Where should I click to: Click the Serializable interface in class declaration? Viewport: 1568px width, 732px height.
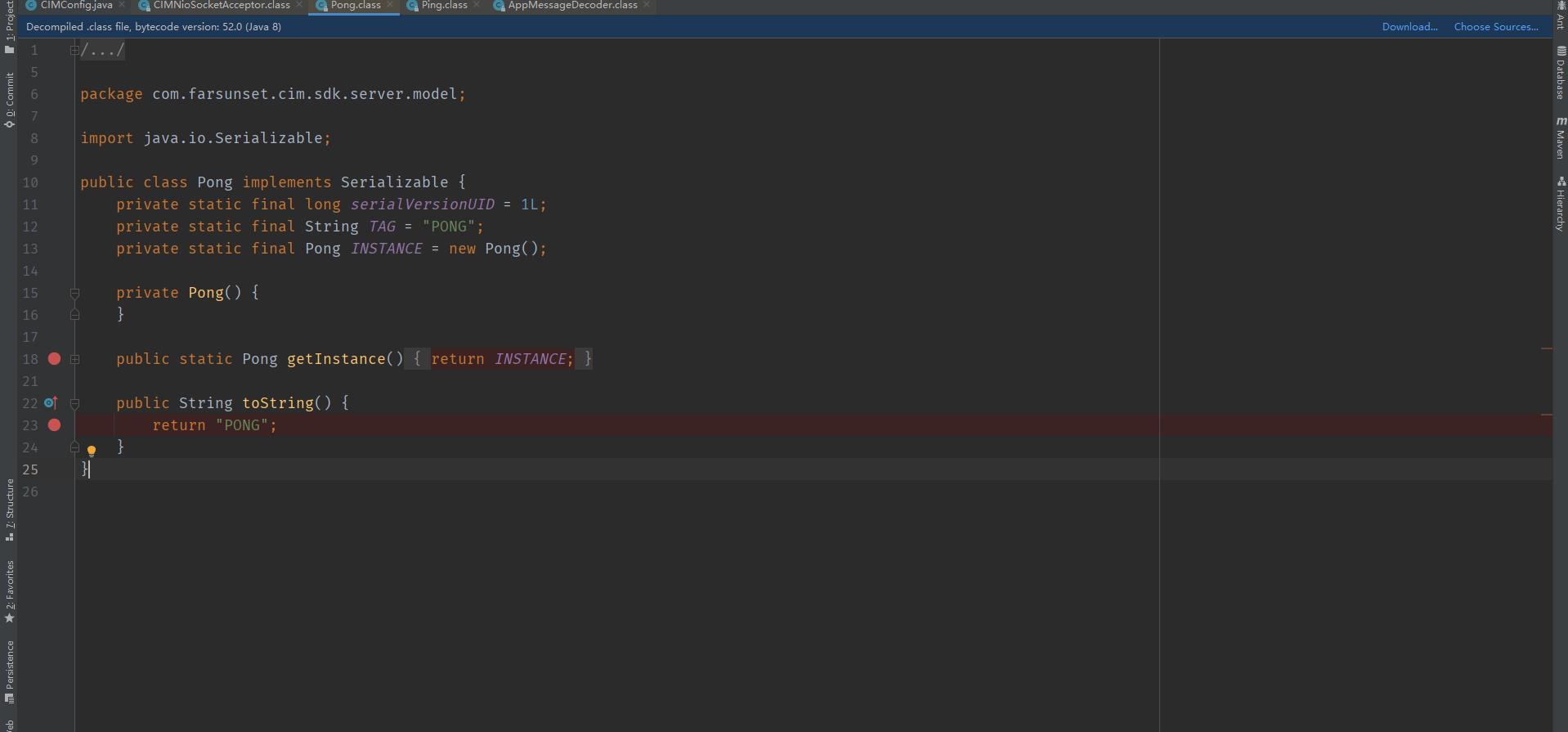click(394, 182)
